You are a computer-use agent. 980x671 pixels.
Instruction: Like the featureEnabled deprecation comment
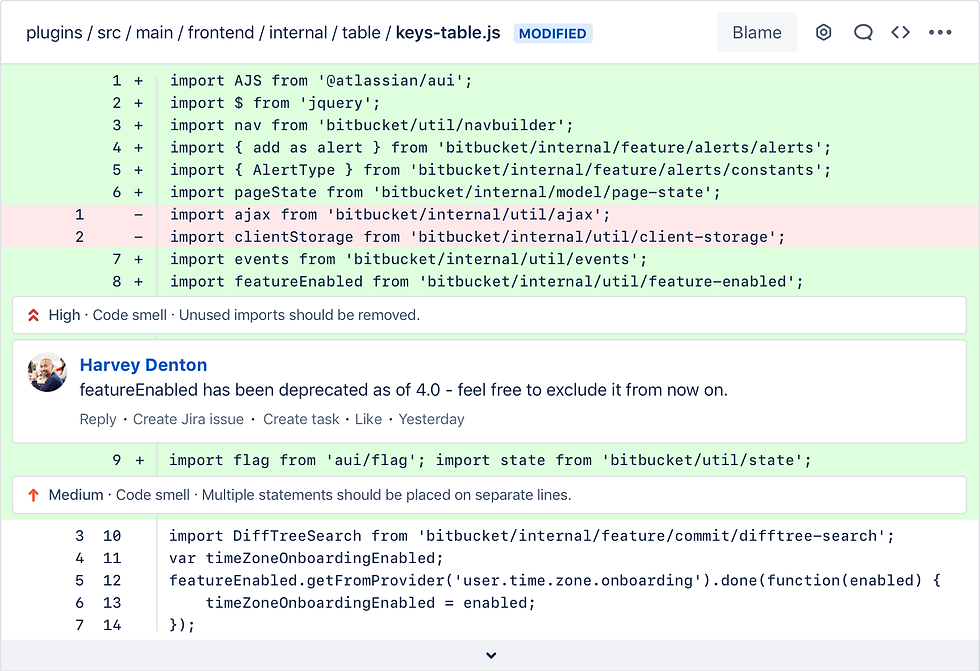click(368, 419)
